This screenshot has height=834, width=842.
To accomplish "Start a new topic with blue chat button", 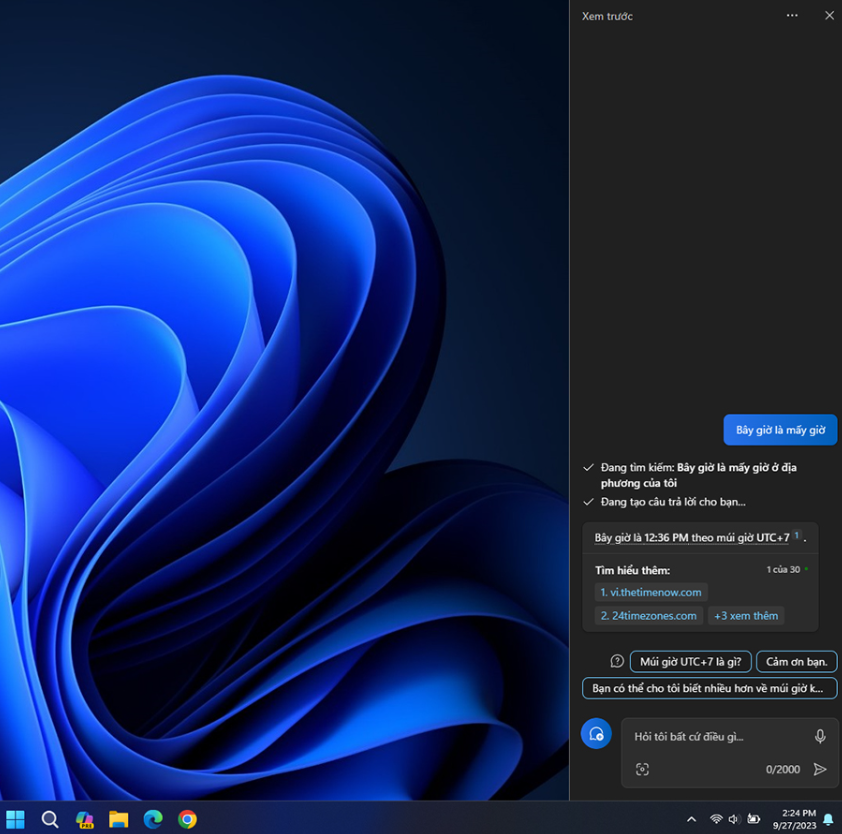I will tap(596, 734).
